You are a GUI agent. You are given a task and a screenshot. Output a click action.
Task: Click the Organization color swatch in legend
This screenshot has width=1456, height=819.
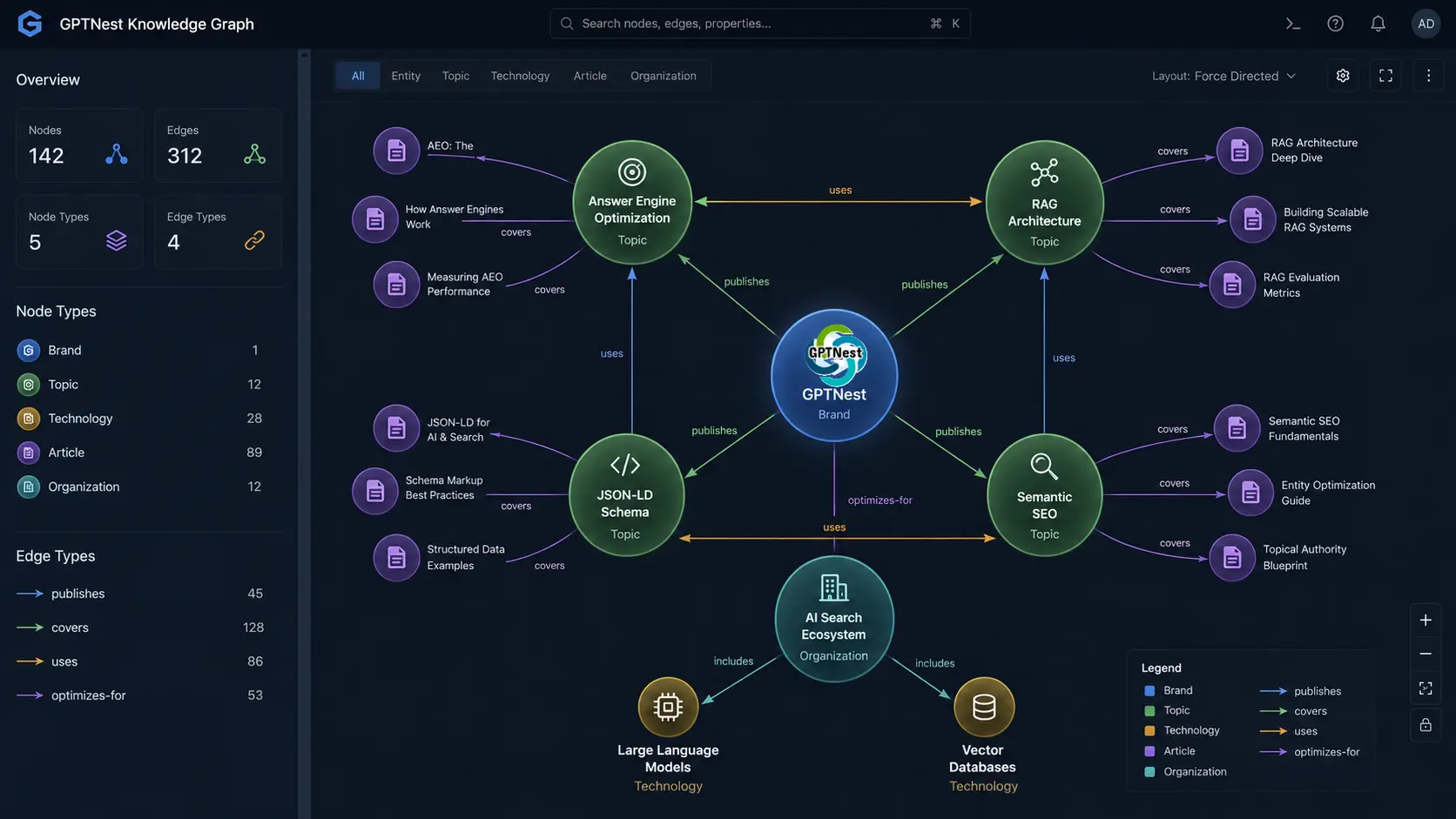[x=1149, y=771]
